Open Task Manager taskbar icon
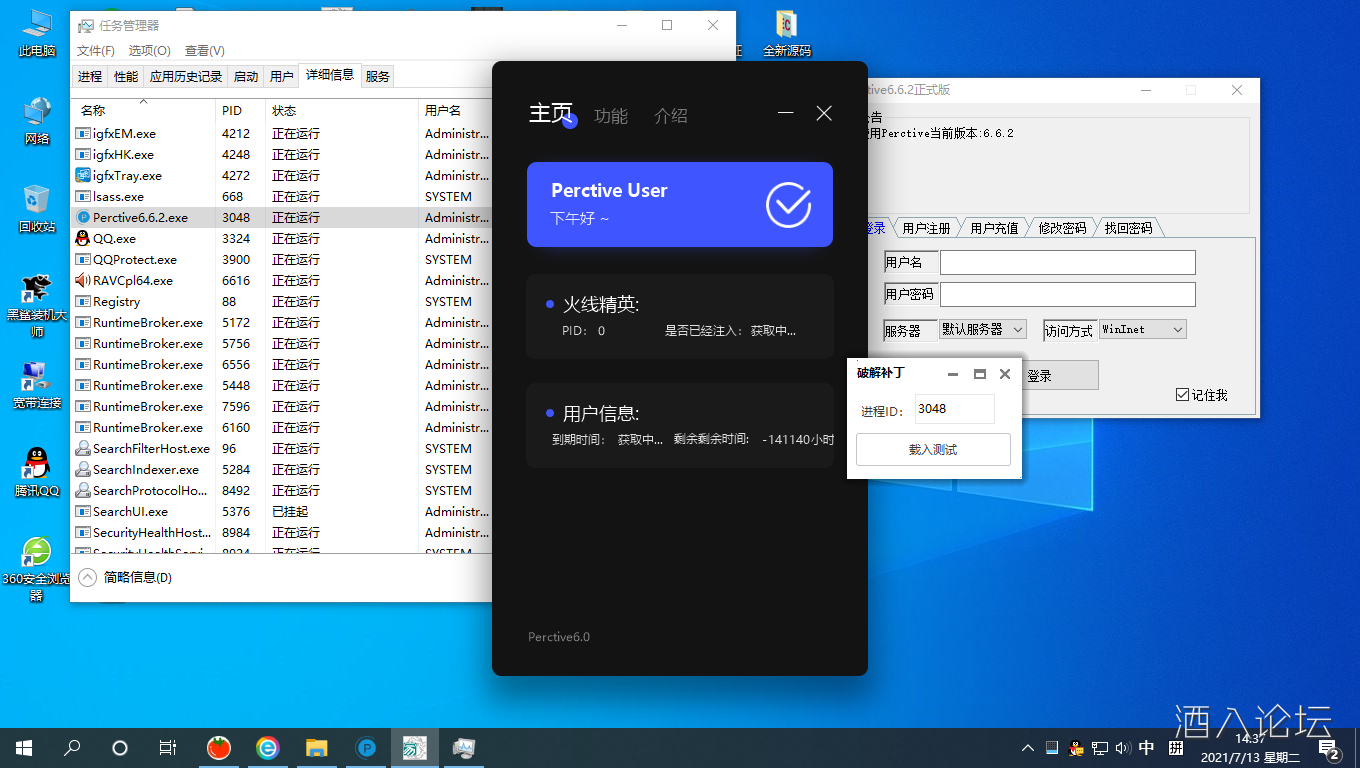 click(x=463, y=747)
